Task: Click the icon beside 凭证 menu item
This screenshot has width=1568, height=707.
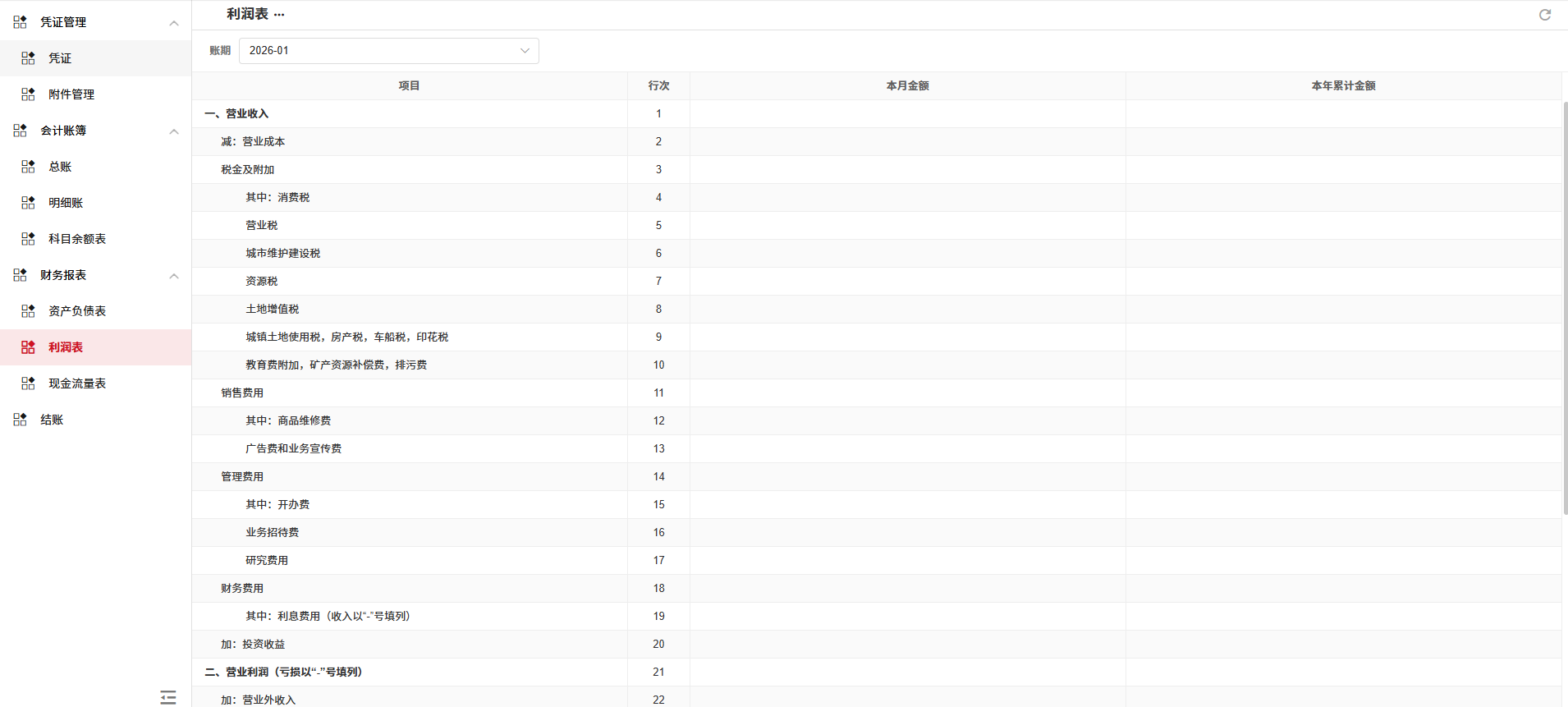Action: coord(28,58)
